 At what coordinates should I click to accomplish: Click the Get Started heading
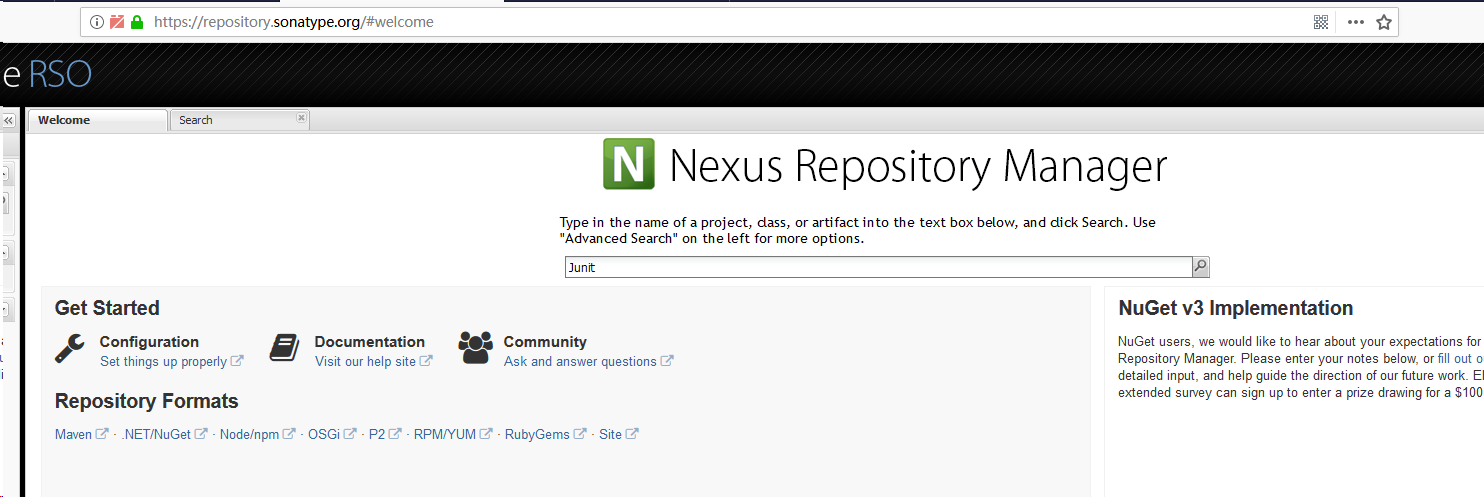(107, 308)
